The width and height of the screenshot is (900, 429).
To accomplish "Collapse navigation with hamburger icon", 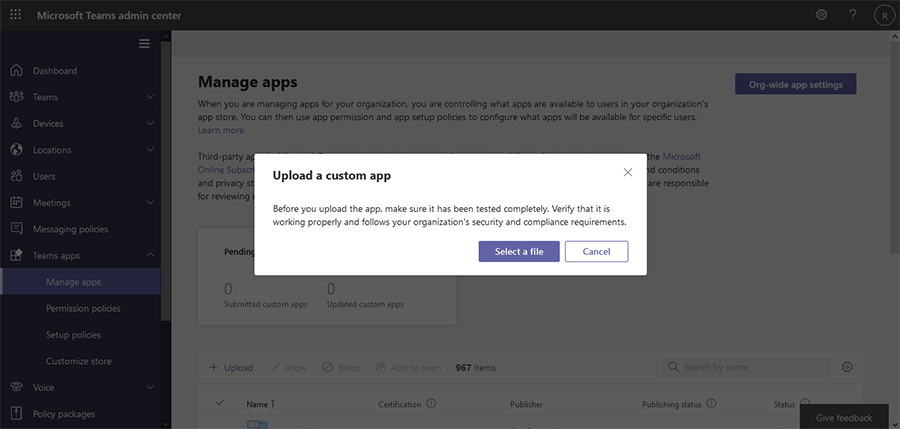I will [144, 44].
